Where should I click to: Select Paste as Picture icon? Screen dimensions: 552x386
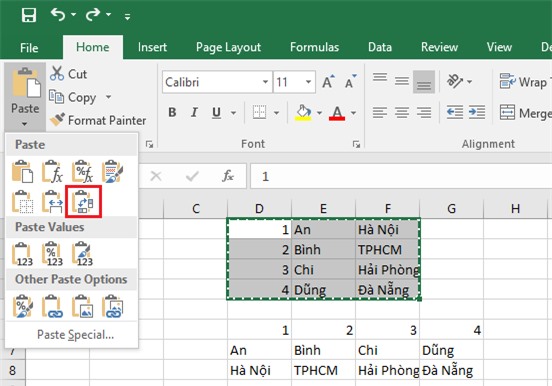click(x=83, y=306)
